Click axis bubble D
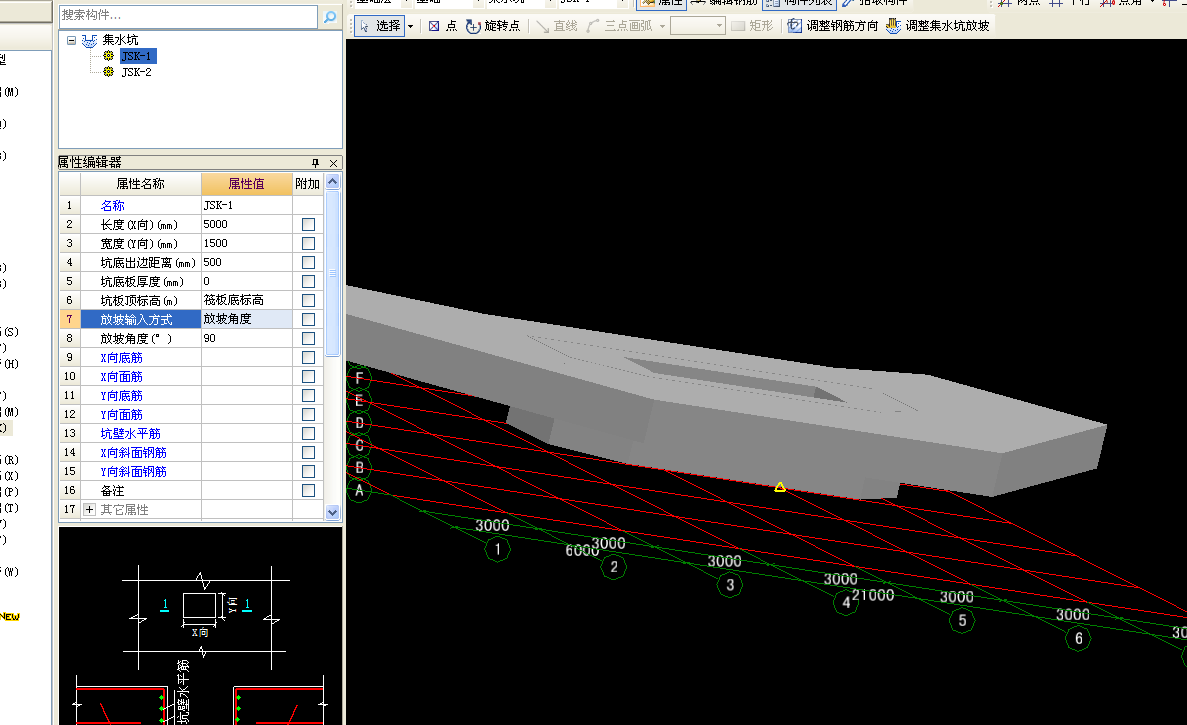The width and height of the screenshot is (1187, 725). (359, 422)
